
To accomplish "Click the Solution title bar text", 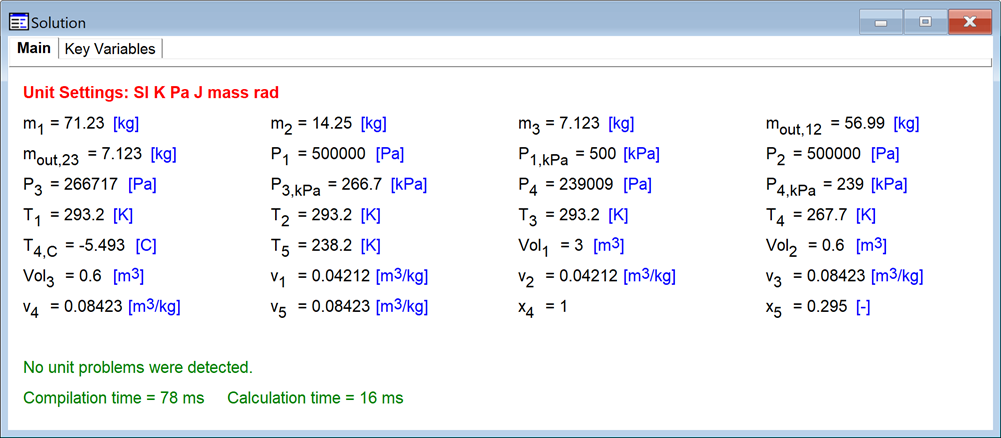I will 58,22.
